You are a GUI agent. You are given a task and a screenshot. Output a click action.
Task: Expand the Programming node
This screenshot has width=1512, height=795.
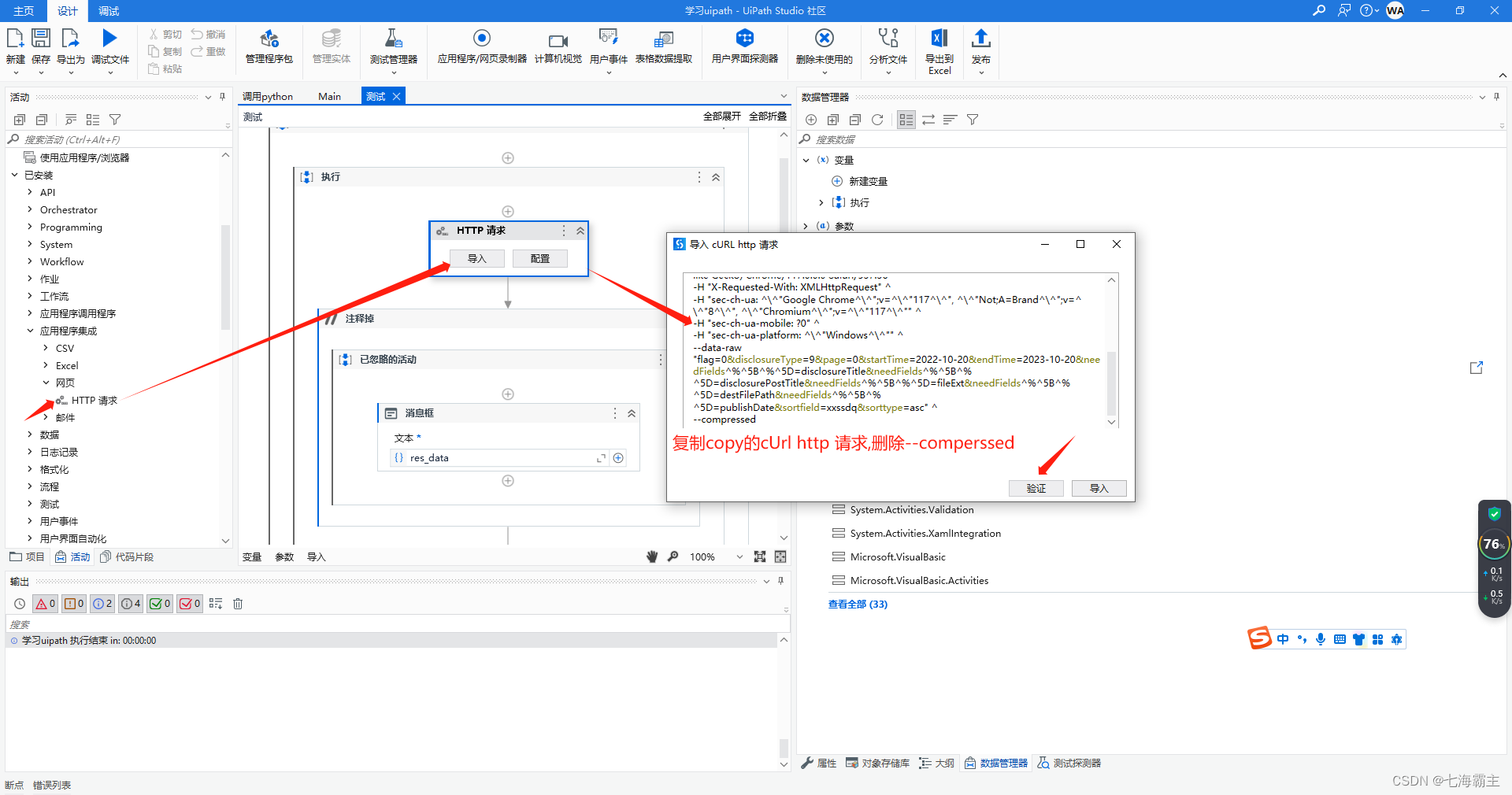[x=30, y=227]
